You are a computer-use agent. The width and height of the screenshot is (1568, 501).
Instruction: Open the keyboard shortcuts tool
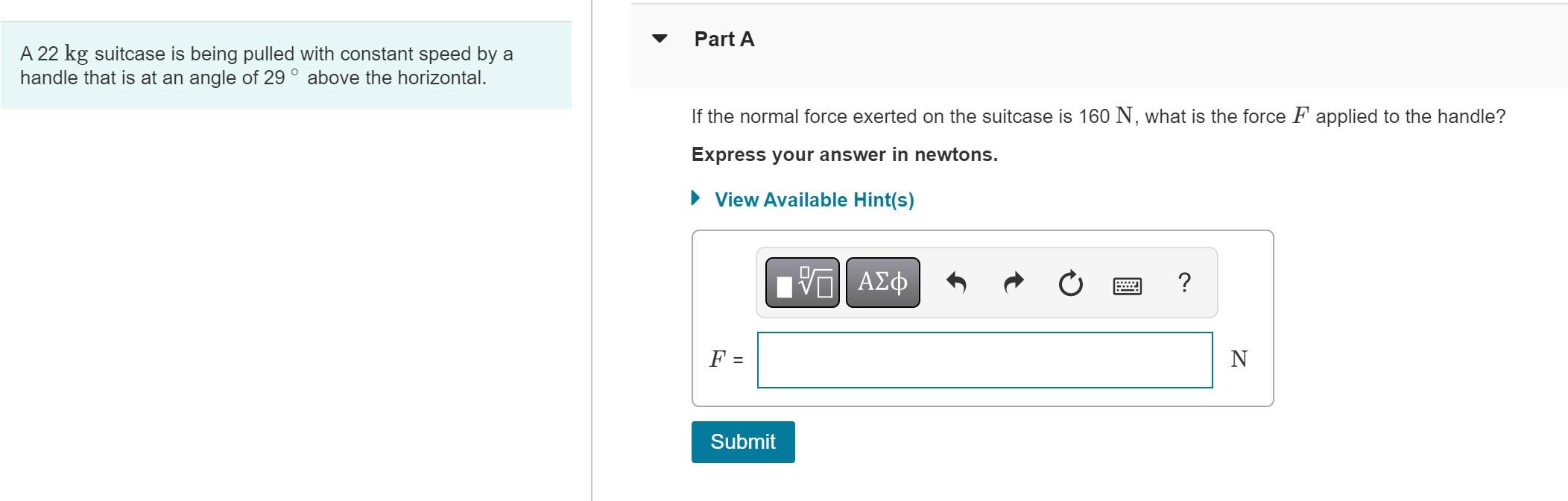(x=1128, y=283)
